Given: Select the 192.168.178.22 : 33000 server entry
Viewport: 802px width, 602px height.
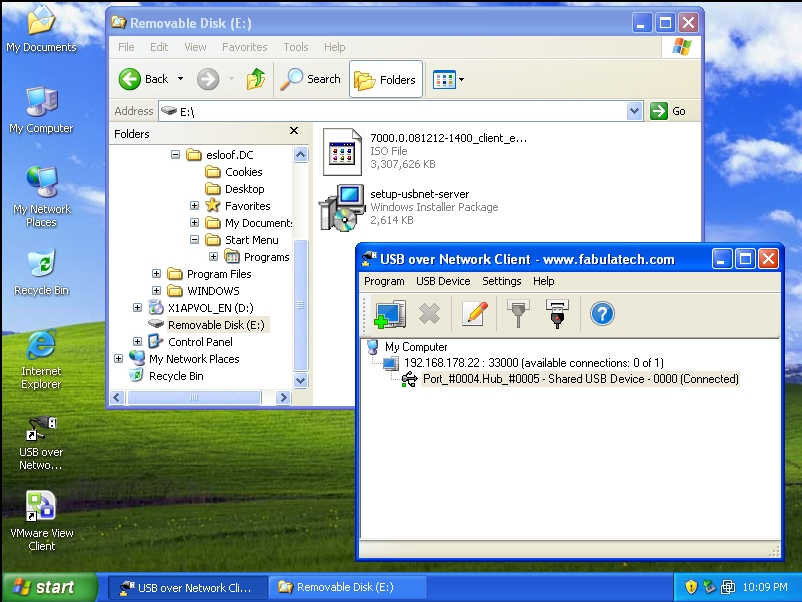Looking at the screenshot, I should 533,363.
